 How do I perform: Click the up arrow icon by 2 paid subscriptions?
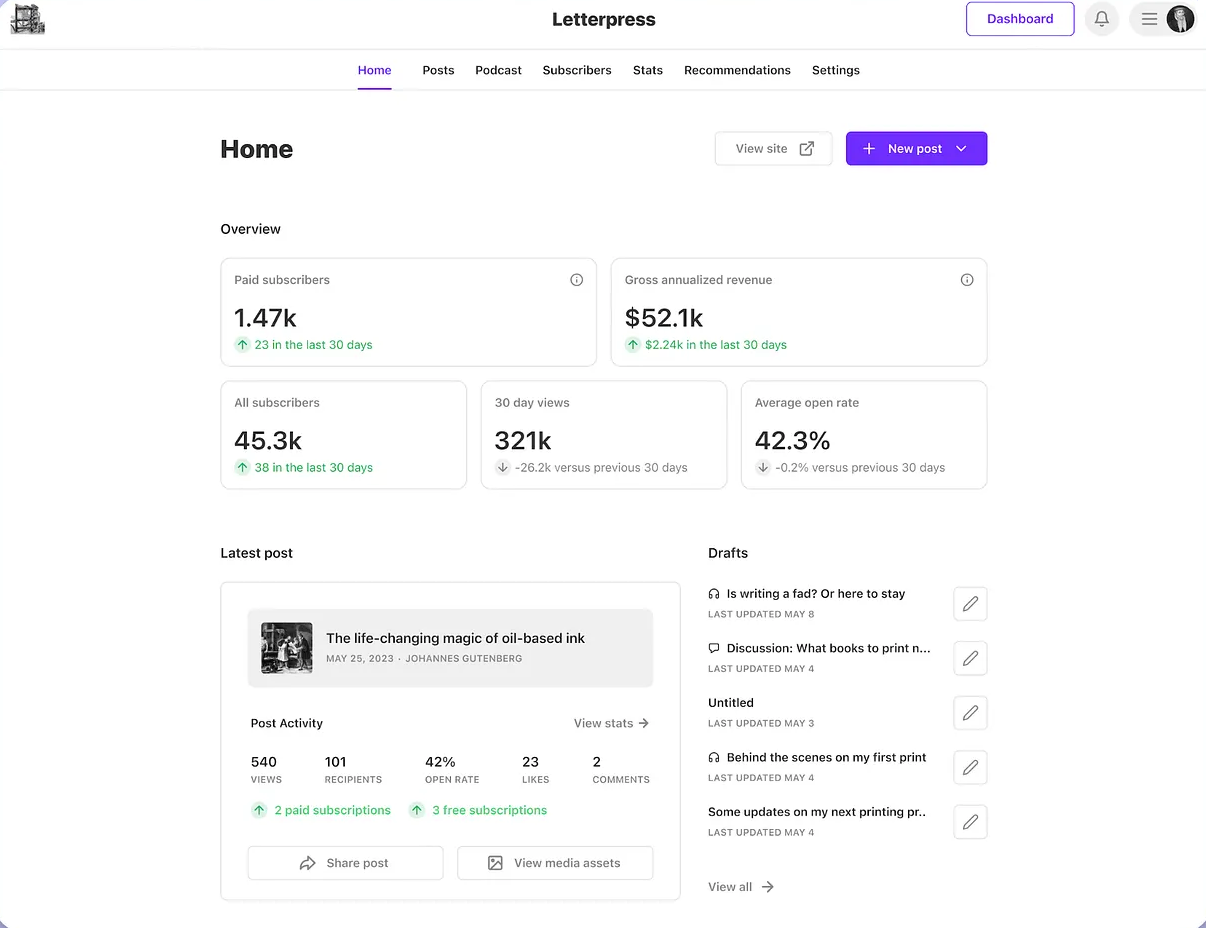click(259, 811)
